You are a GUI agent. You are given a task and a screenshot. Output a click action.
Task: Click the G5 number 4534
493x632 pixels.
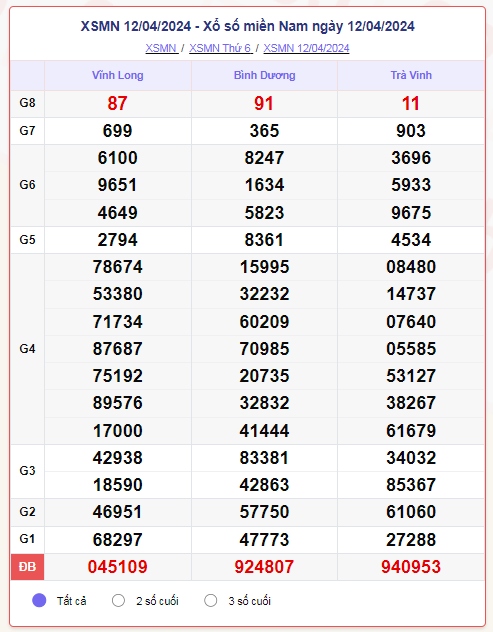coord(411,240)
